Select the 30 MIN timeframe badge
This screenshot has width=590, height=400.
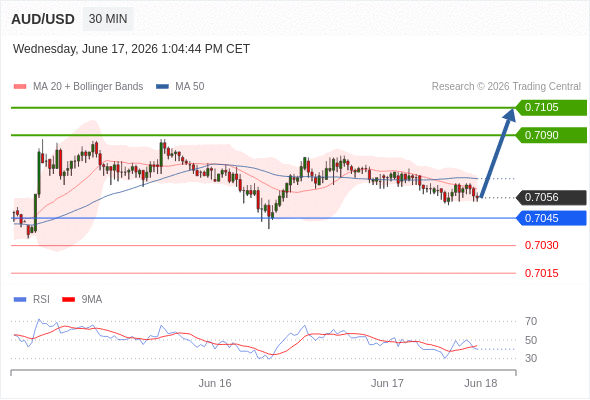pos(108,19)
